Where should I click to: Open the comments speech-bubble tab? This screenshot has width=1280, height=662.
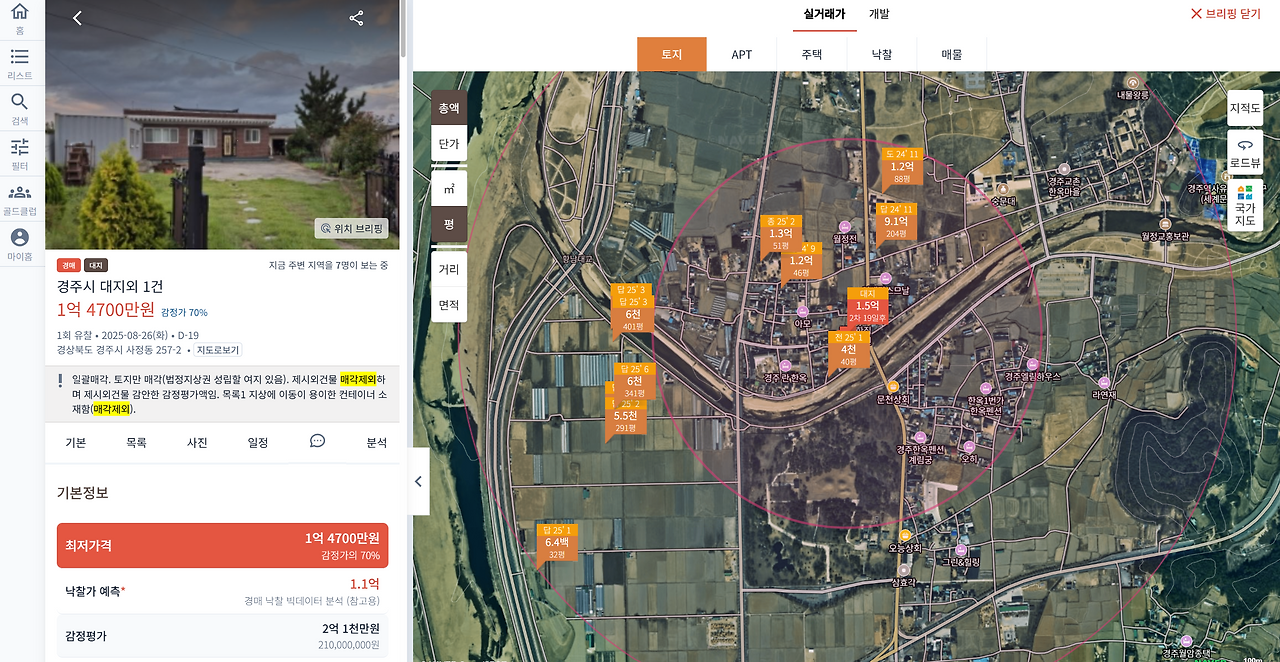click(317, 441)
